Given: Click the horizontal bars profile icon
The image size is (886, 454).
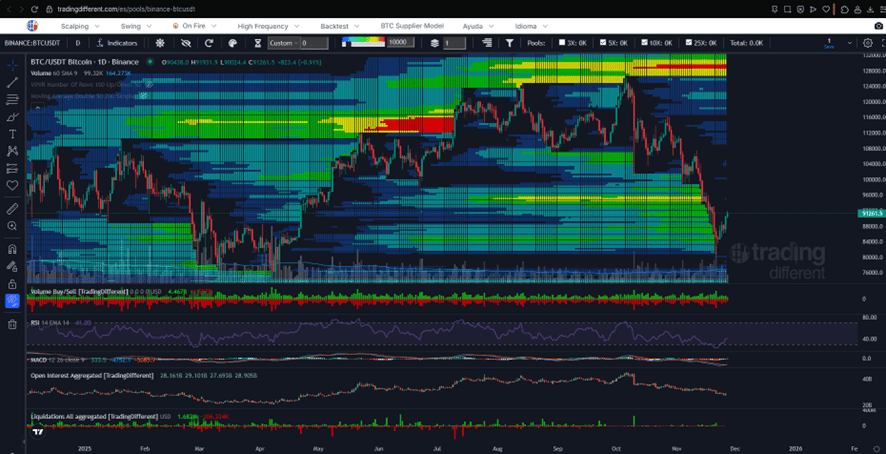Looking at the screenshot, I should [x=487, y=43].
